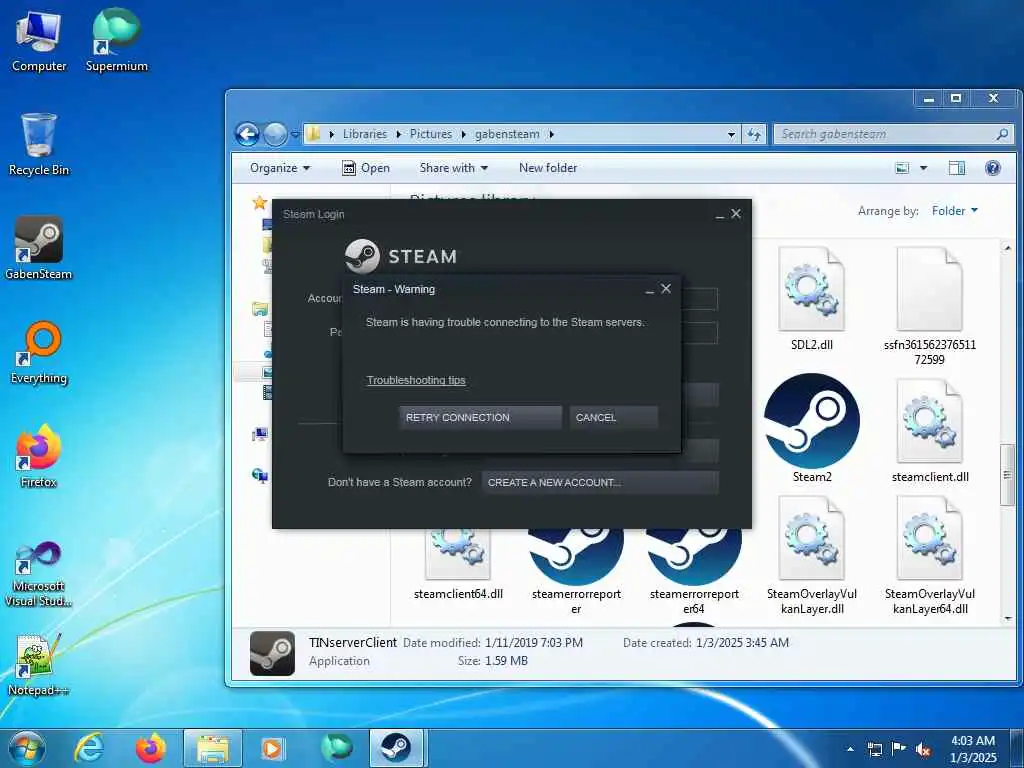Open Explorer help with the question mark icon

(x=993, y=168)
